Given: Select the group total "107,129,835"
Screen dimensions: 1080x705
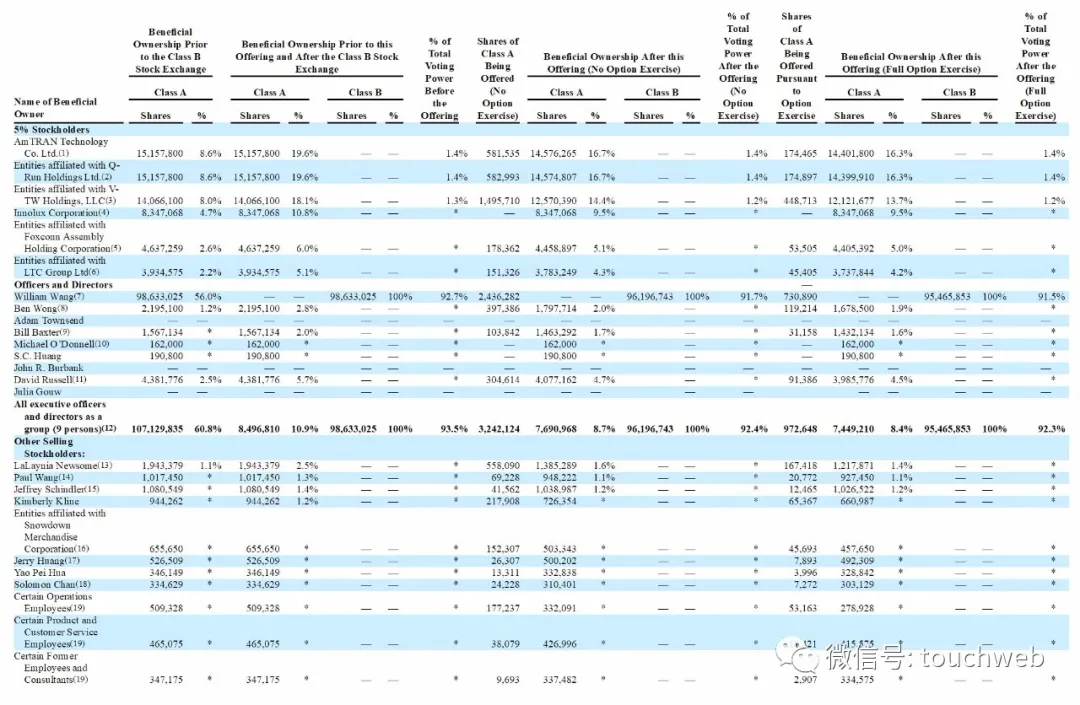Looking at the screenshot, I should [x=157, y=429].
